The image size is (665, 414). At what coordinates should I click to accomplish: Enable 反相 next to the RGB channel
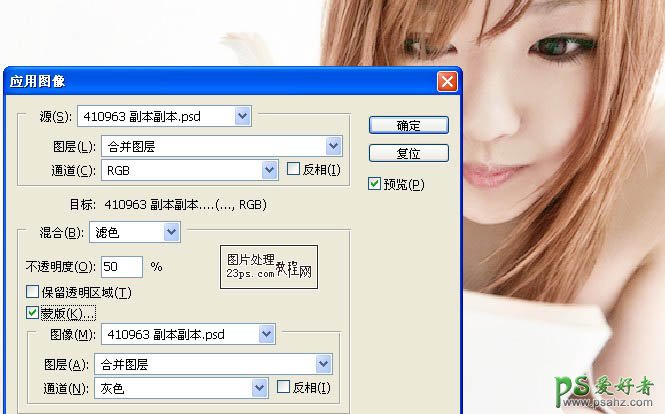click(294, 170)
